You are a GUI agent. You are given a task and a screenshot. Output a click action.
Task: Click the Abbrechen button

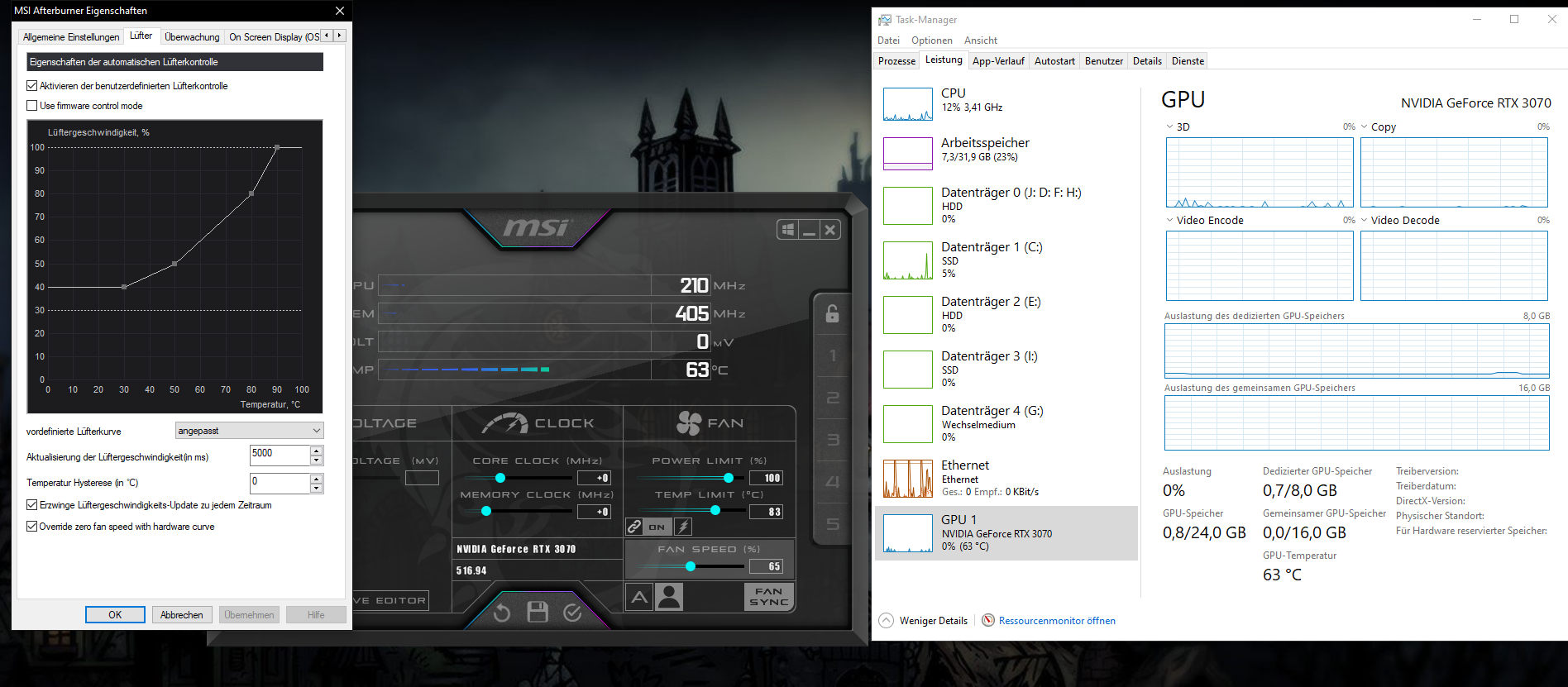point(182,615)
